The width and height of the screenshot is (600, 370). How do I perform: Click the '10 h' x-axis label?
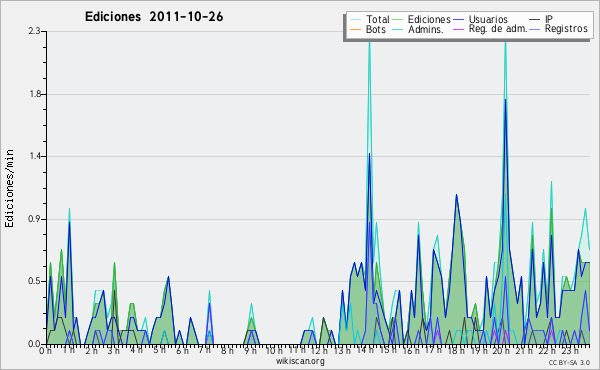pos(274,350)
